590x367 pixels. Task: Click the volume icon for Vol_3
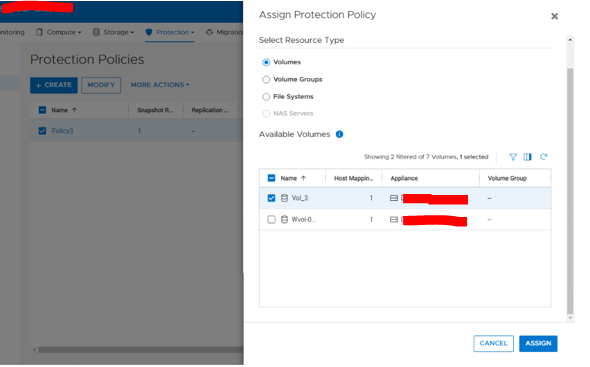pos(284,198)
